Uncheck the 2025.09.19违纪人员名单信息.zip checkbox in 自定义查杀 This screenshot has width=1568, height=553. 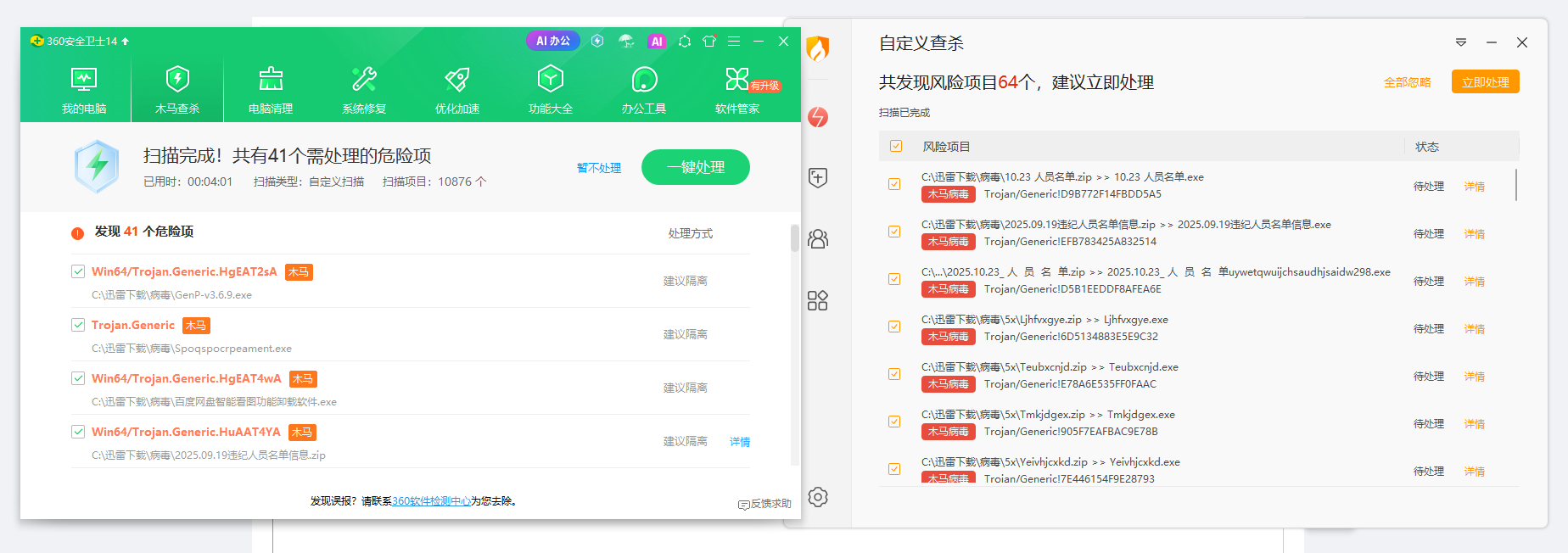click(x=894, y=232)
